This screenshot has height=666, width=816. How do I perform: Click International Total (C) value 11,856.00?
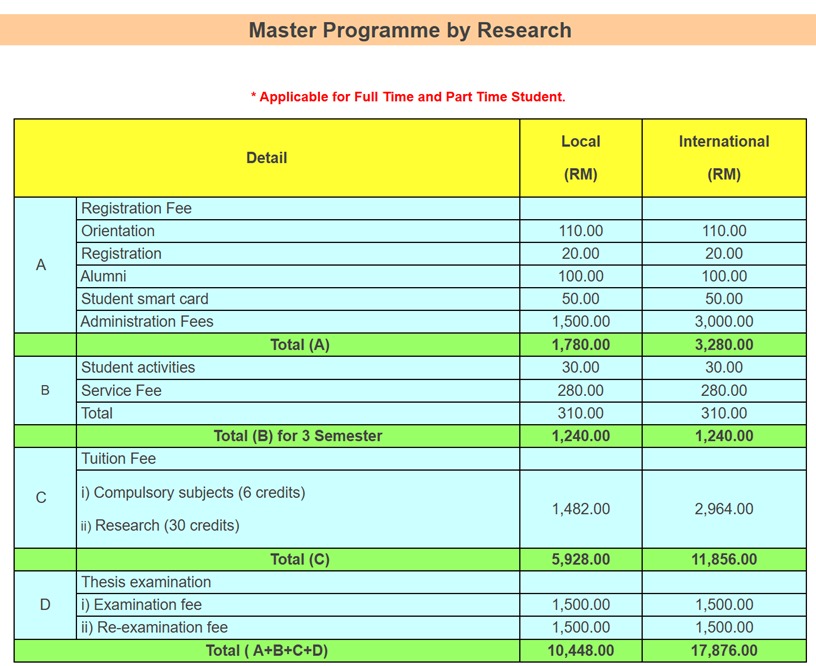coord(724,560)
